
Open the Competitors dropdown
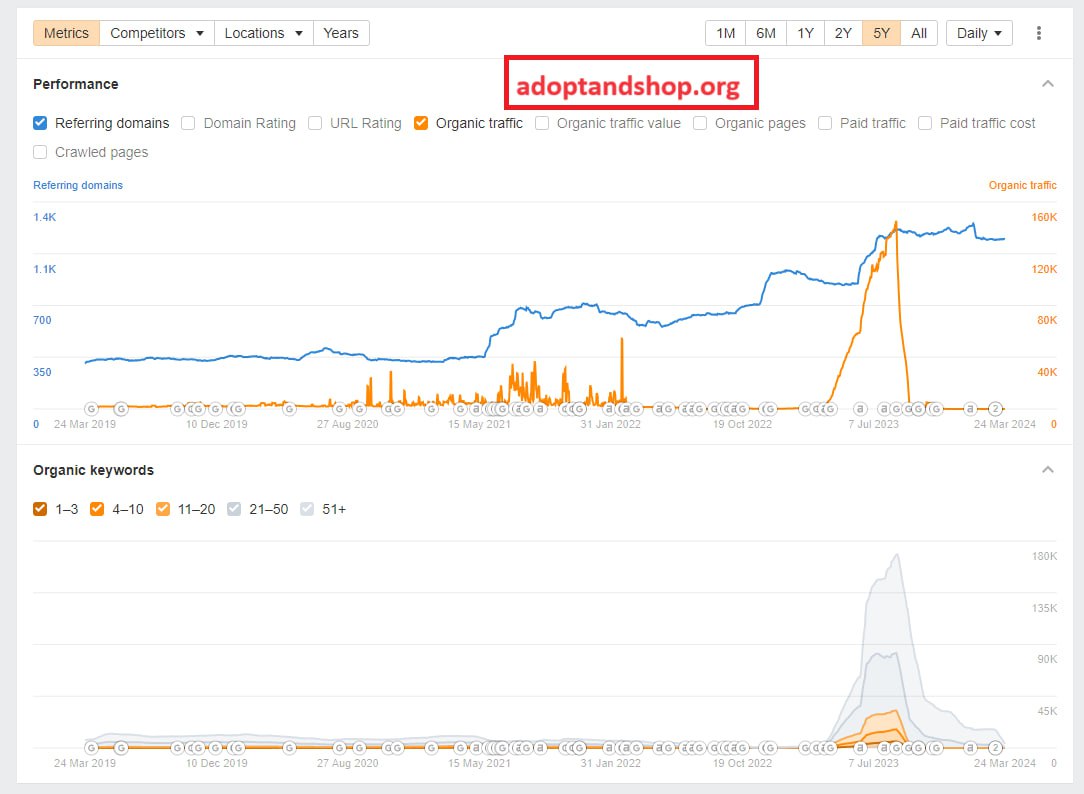[x=157, y=33]
